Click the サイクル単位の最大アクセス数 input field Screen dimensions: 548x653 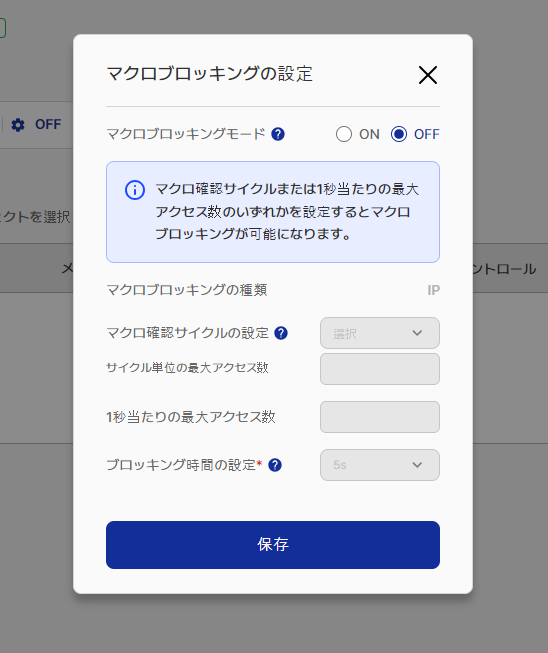pos(380,369)
